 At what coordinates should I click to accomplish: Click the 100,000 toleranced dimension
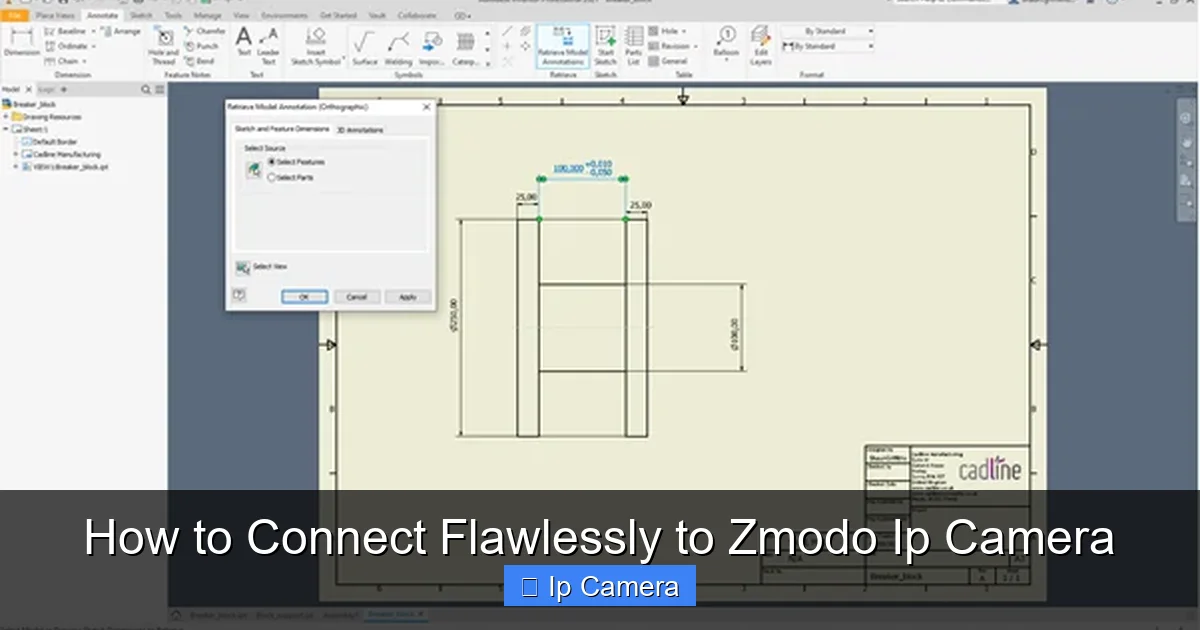pos(582,168)
